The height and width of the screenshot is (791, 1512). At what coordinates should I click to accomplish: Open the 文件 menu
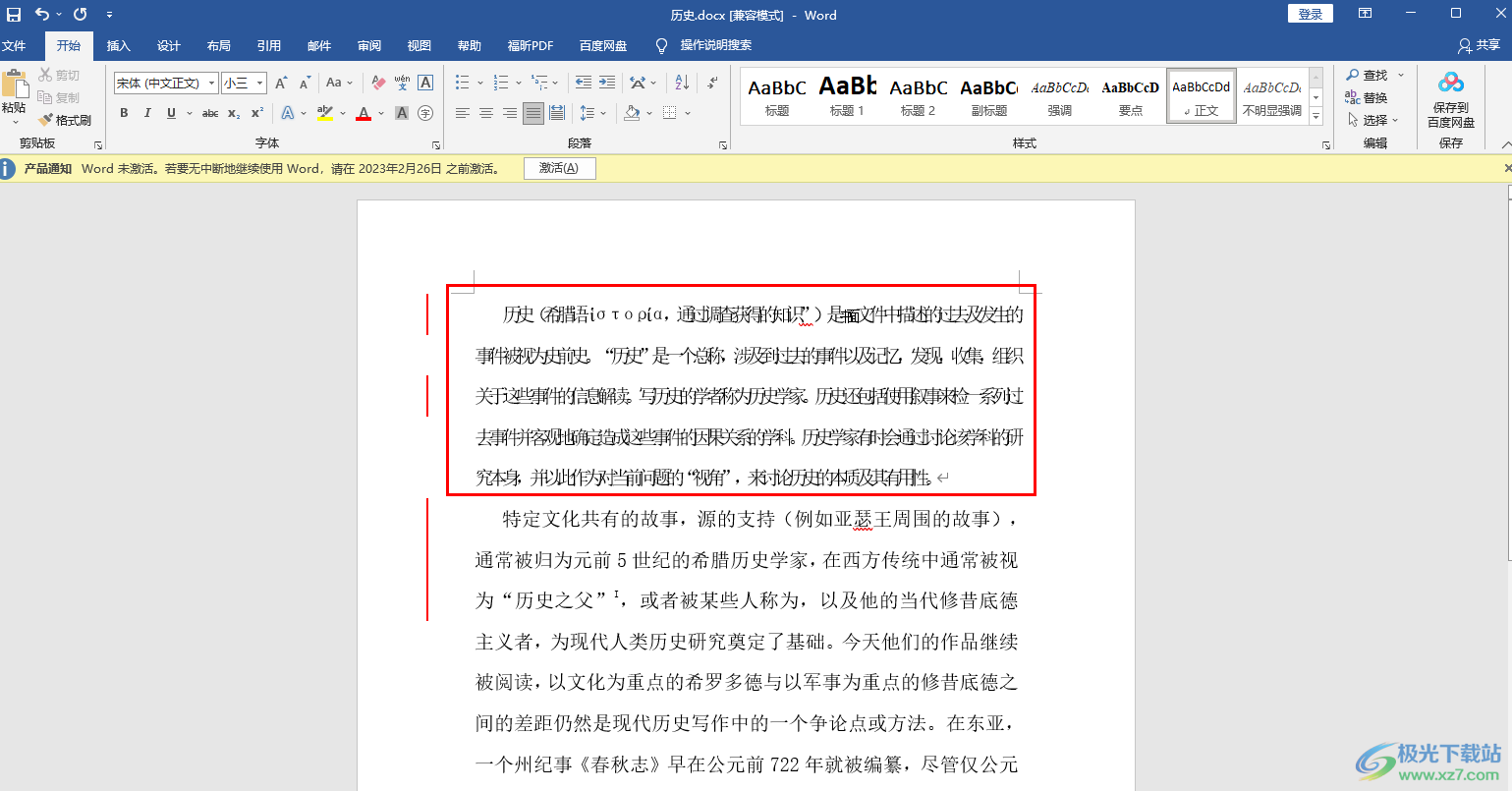(x=14, y=46)
